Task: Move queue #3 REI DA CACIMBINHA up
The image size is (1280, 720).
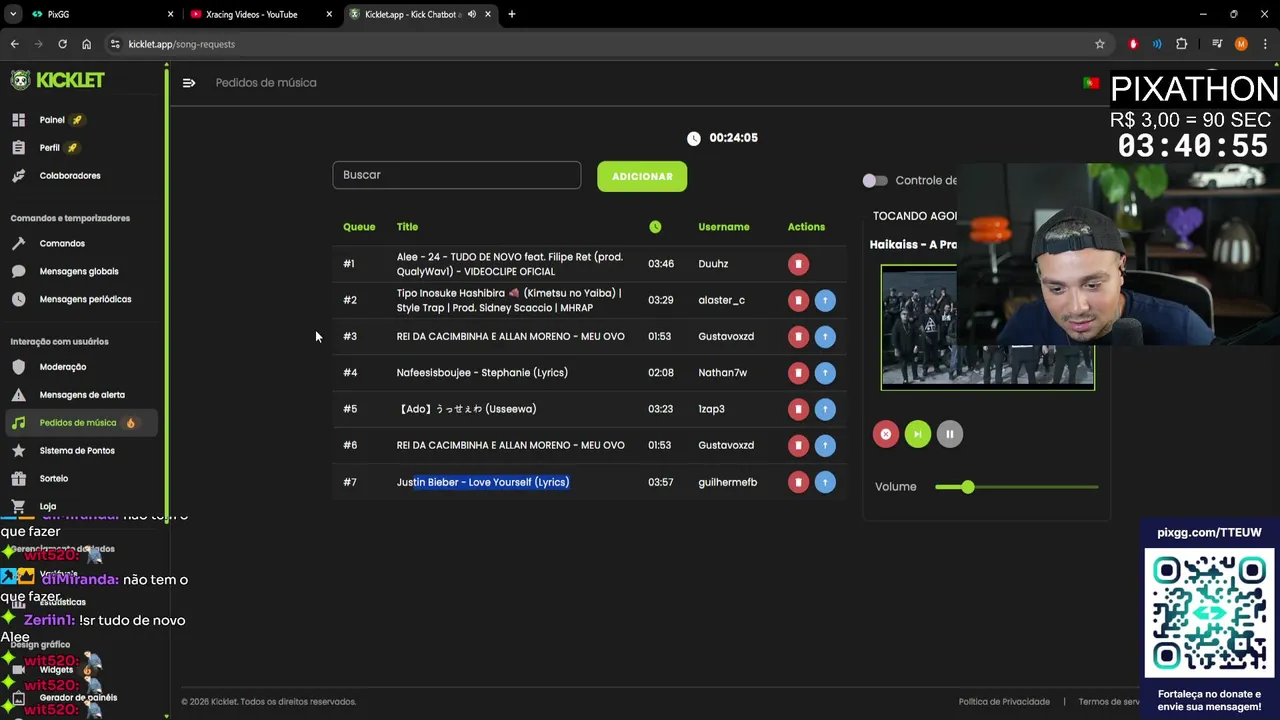Action: pyautogui.click(x=825, y=337)
